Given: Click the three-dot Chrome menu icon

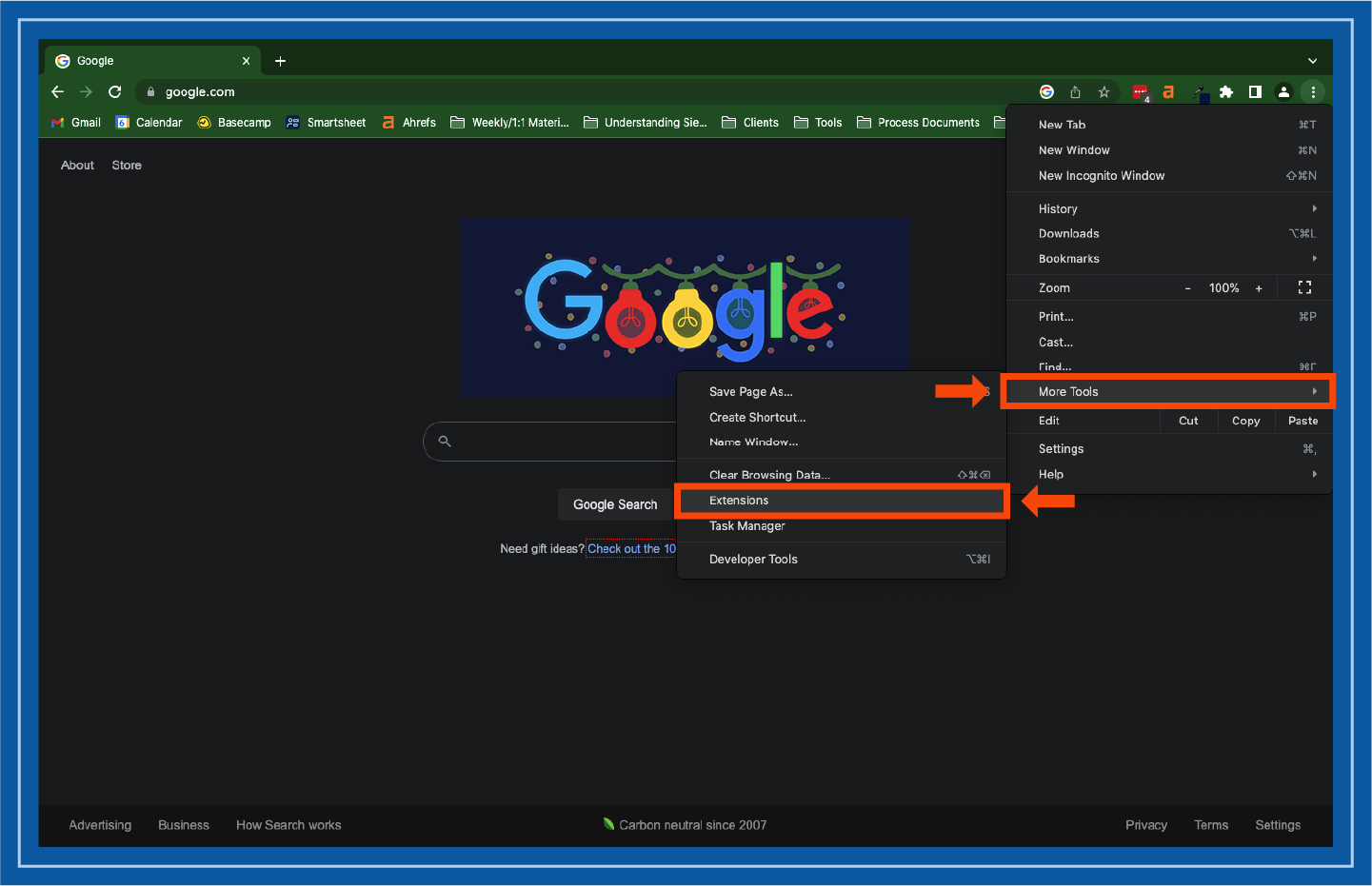Looking at the screenshot, I should pyautogui.click(x=1313, y=92).
